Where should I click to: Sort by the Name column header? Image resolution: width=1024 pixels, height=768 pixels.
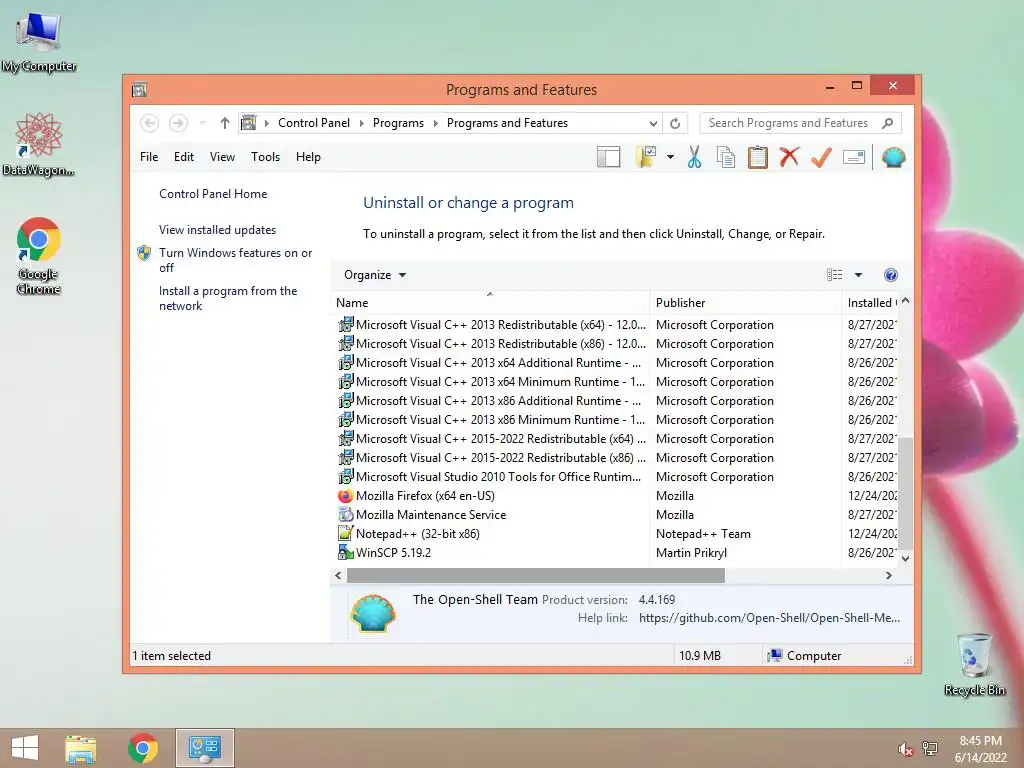(490, 302)
